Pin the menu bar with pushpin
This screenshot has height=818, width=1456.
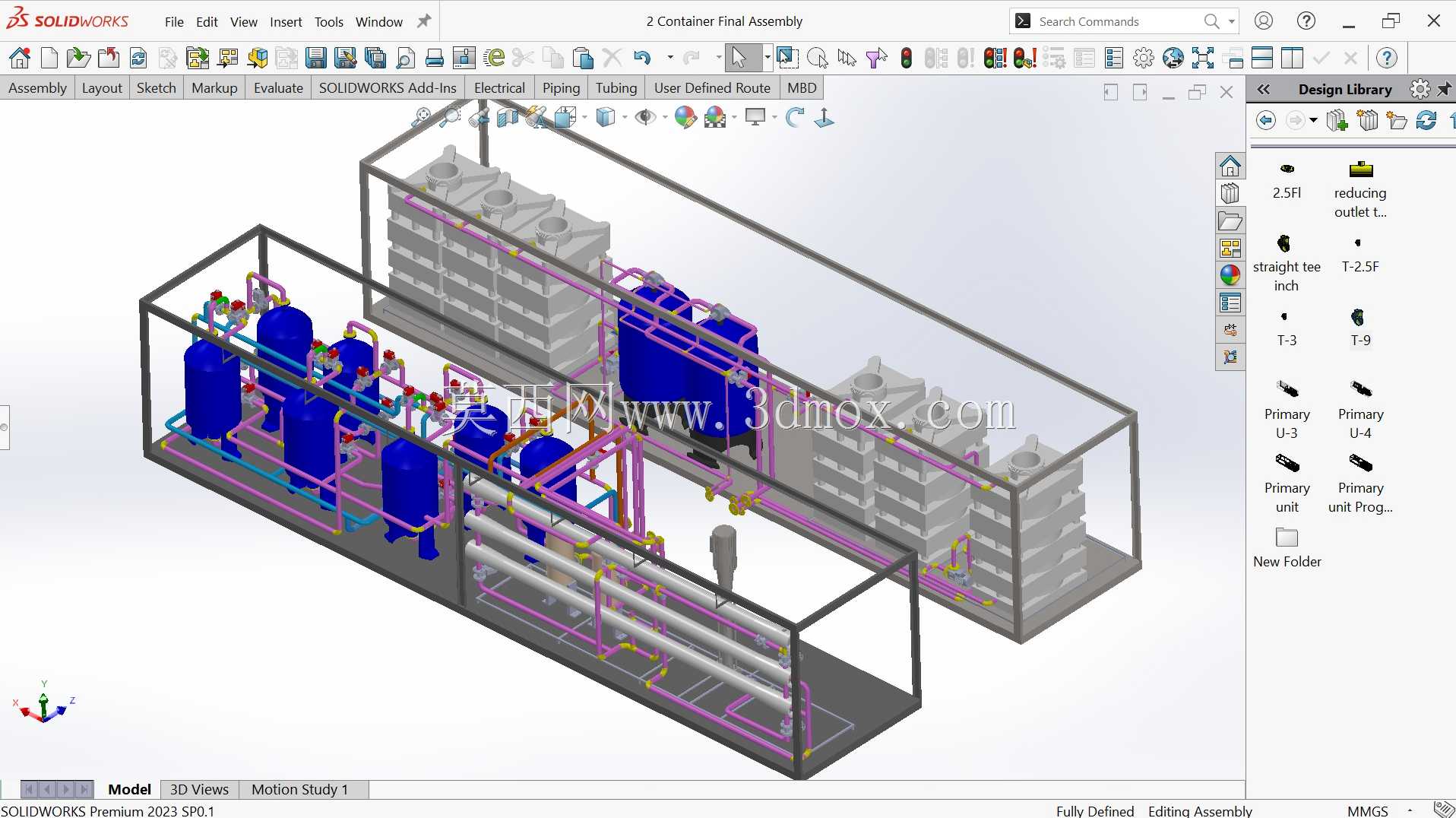[x=424, y=21]
